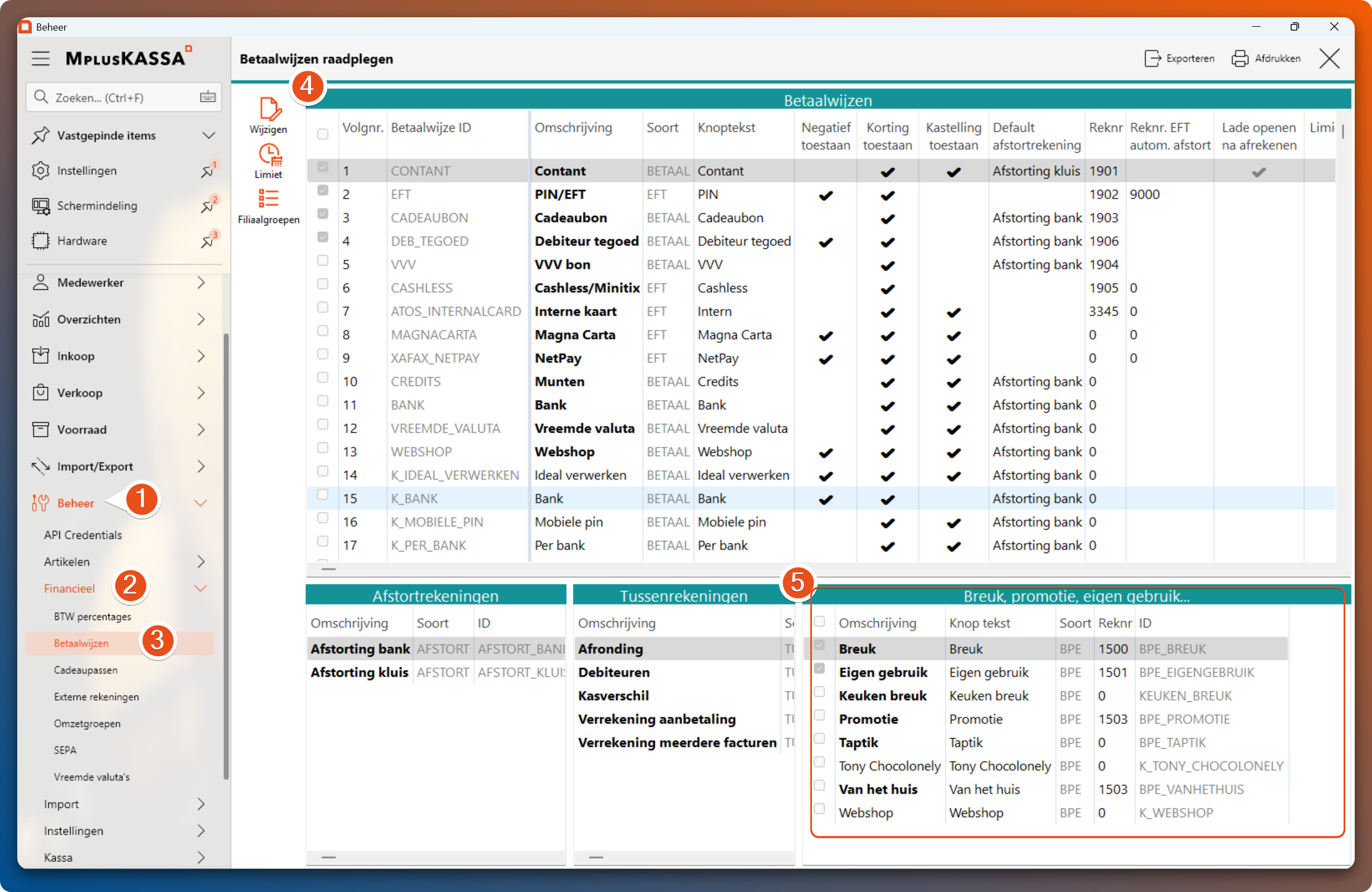Expand the Artikelen submenu arrow
The image size is (1372, 892).
pyautogui.click(x=201, y=561)
